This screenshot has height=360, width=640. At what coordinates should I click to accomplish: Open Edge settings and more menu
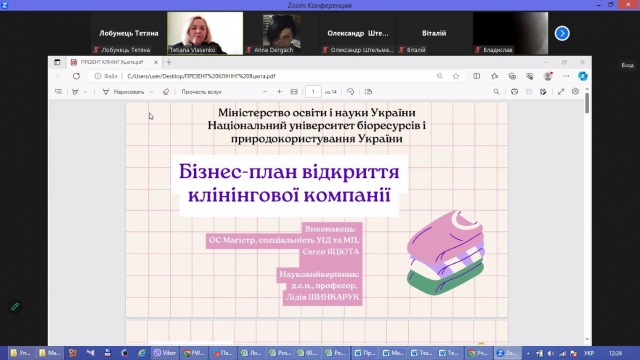(x=566, y=76)
